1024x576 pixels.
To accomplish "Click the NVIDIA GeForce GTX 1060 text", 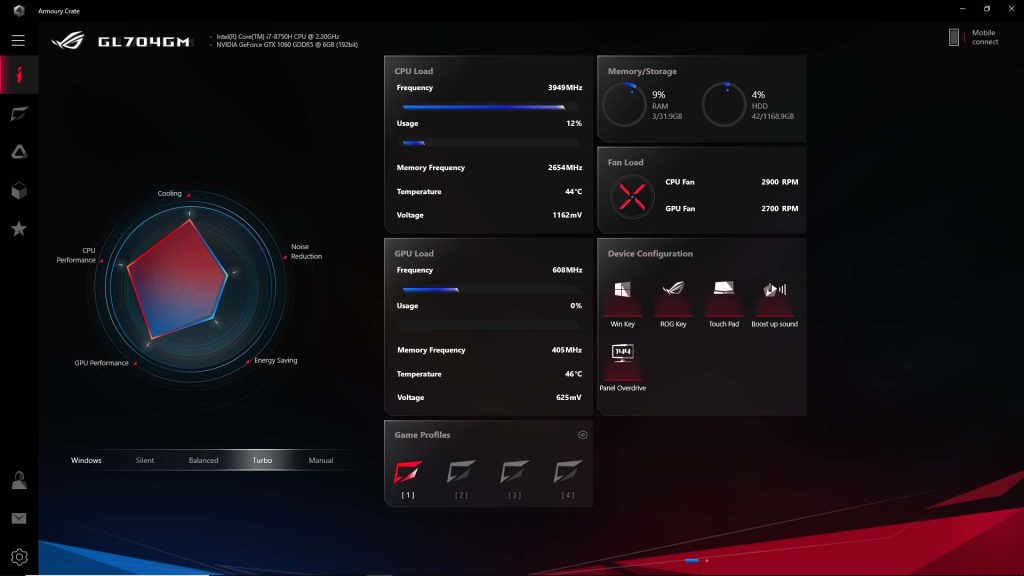I will pyautogui.click(x=287, y=45).
